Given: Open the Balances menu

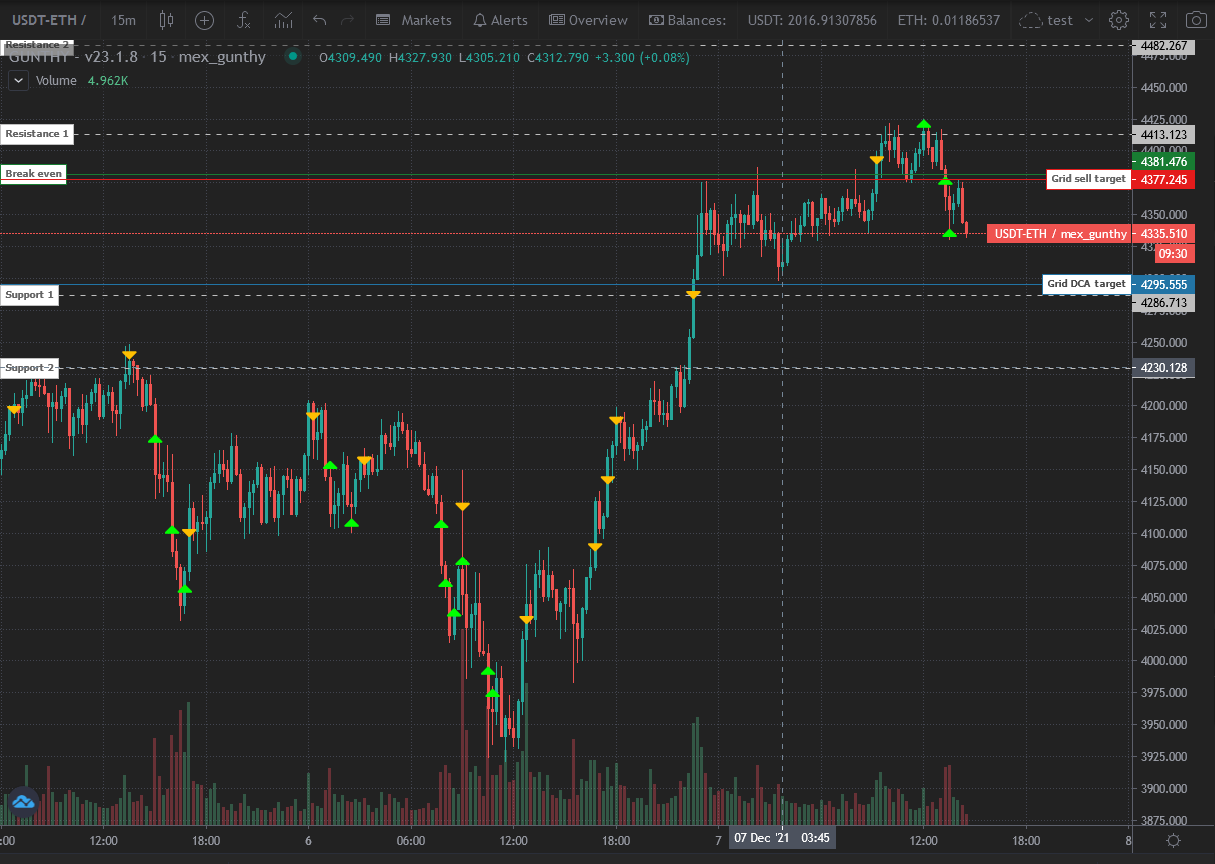Looking at the screenshot, I should point(687,20).
